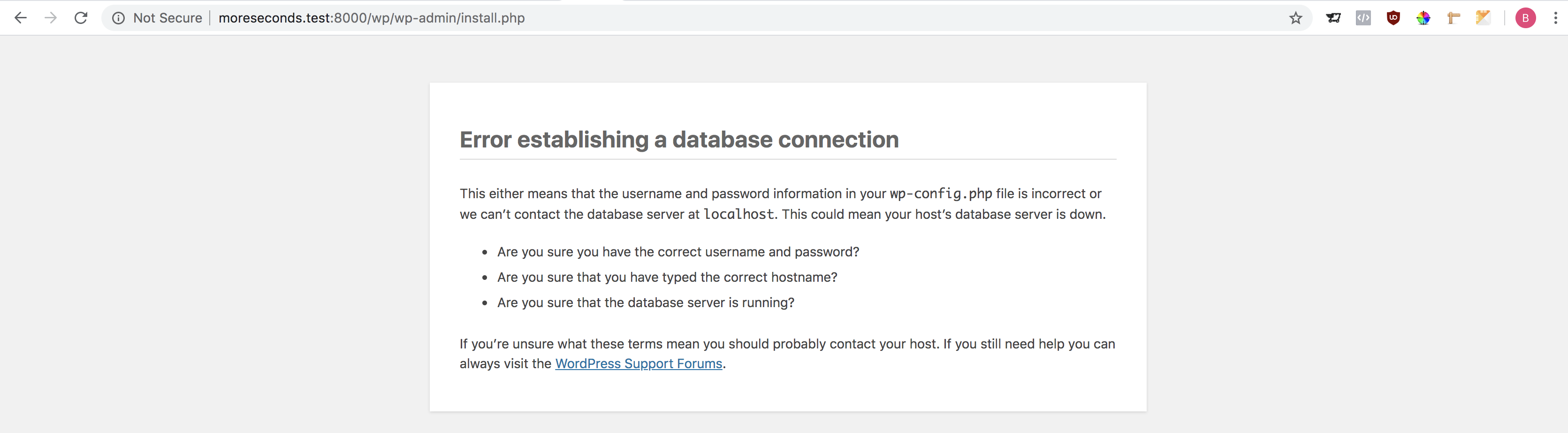1568x433 pixels.
Task: Open the gray code brackets extension
Action: pos(1363,18)
